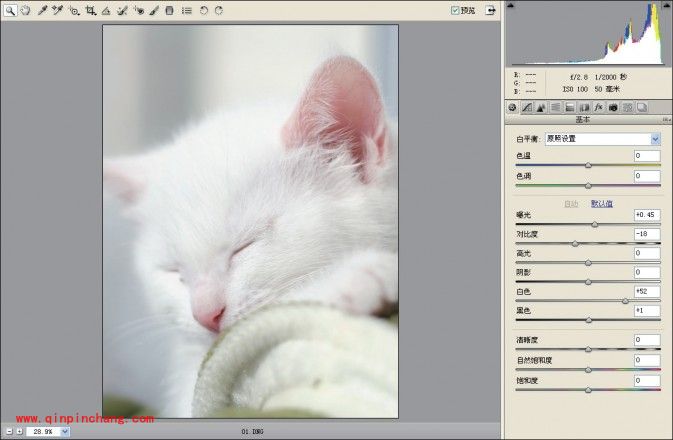Viewport: 673px width, 440px height.
Task: Toggle shadow clipping warning in histogram
Action: click(x=512, y=6)
